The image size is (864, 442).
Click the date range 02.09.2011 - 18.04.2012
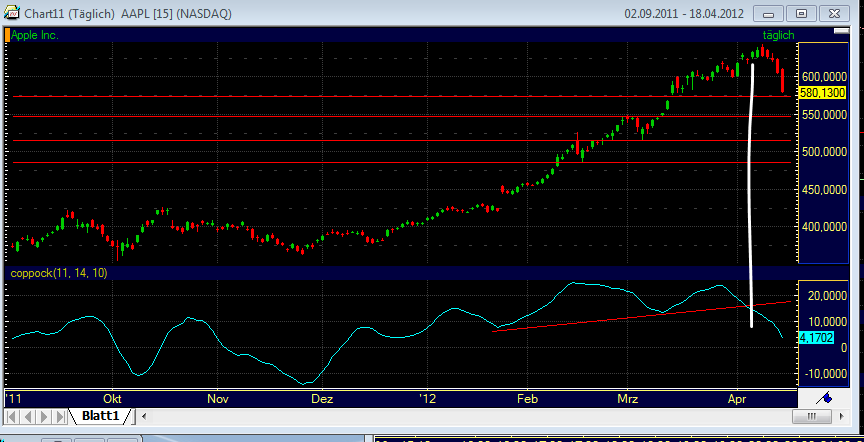pos(684,13)
